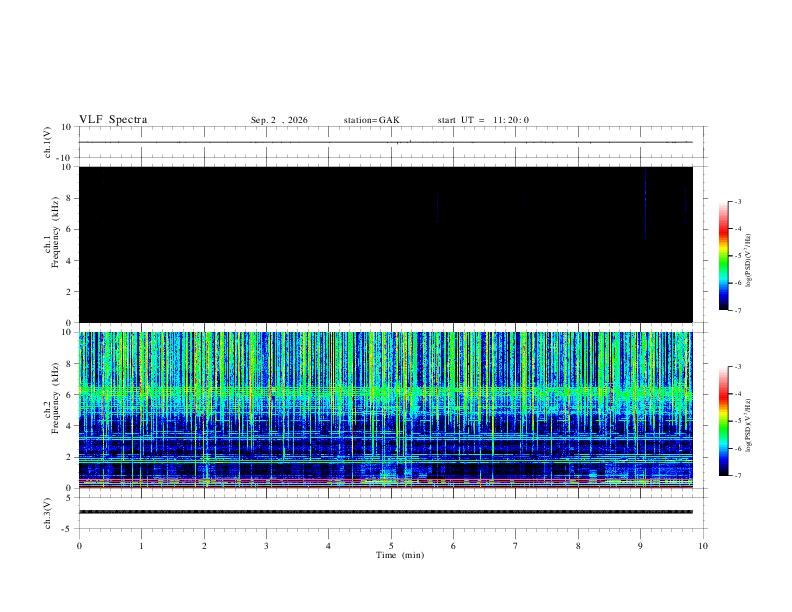
Task: Click the 0-minute tick label on the time axis
Action: (79, 546)
